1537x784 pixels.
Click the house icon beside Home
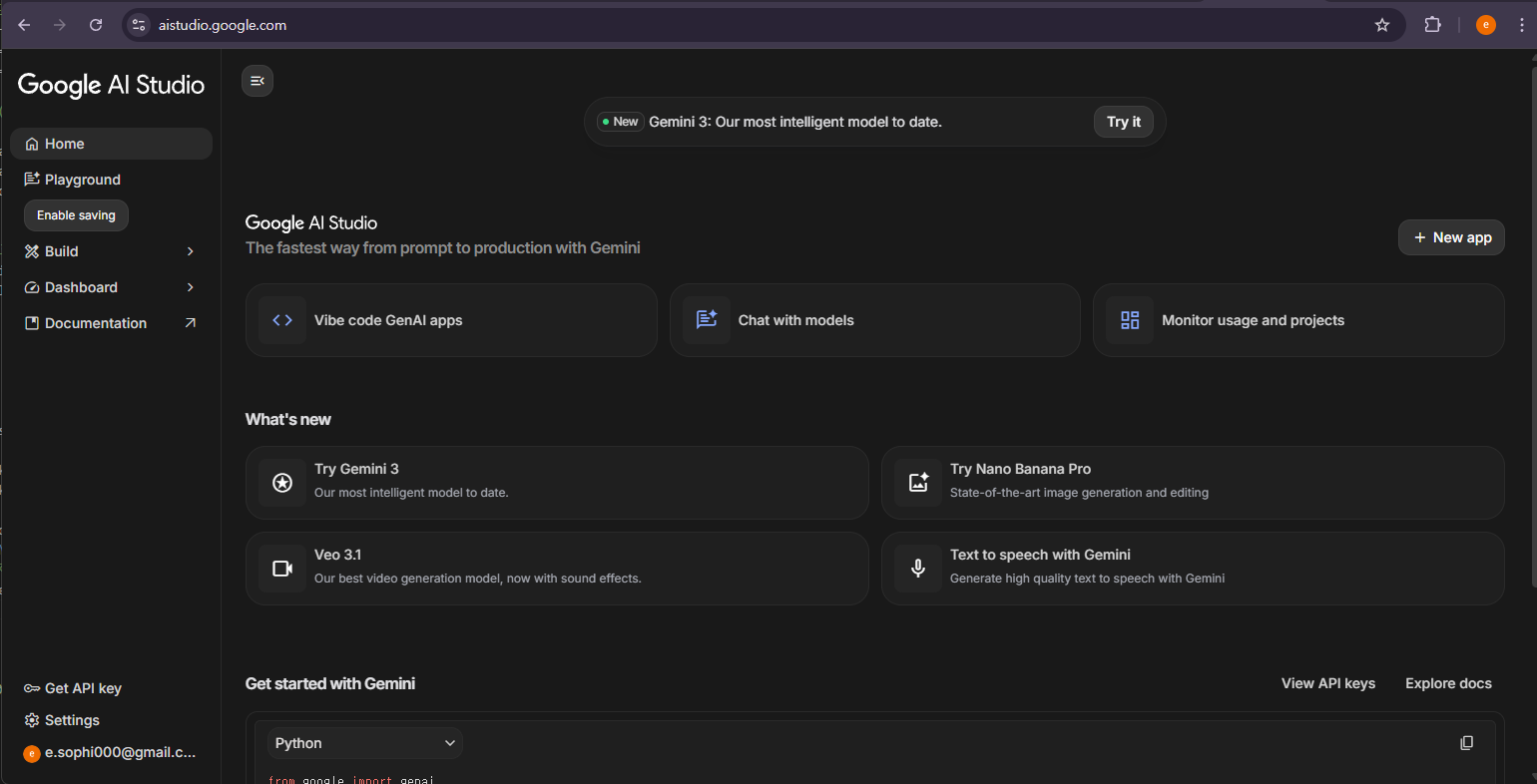tap(32, 144)
